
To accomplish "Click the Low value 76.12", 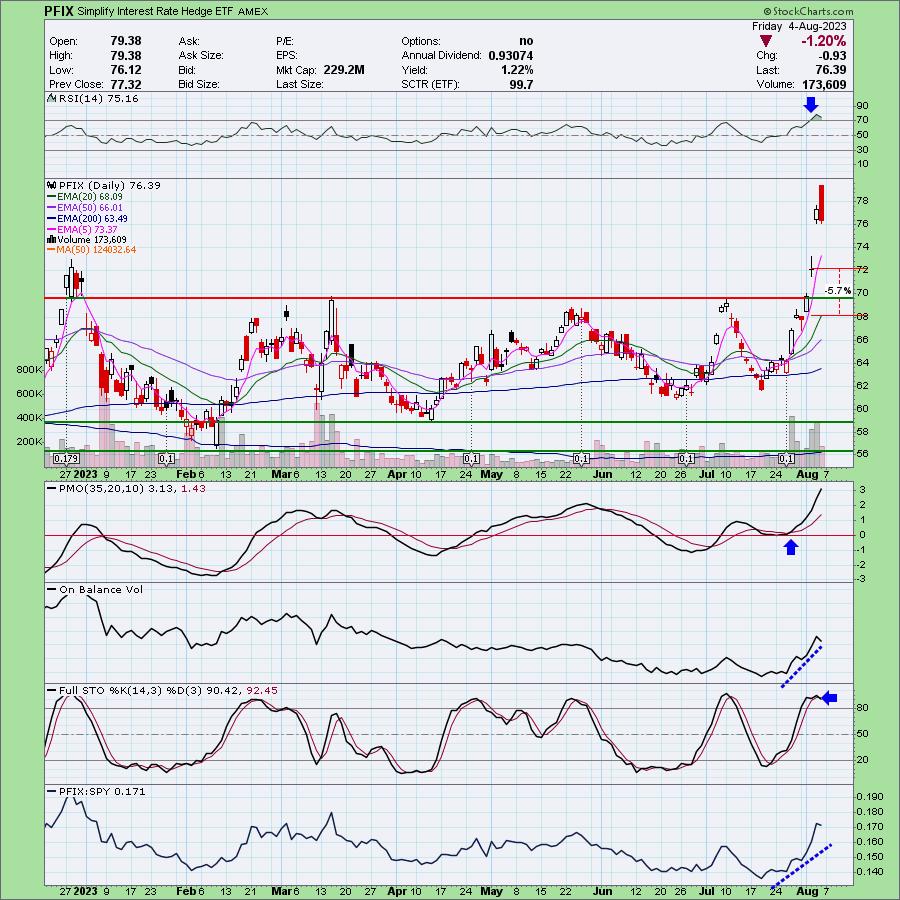I will tap(126, 70).
